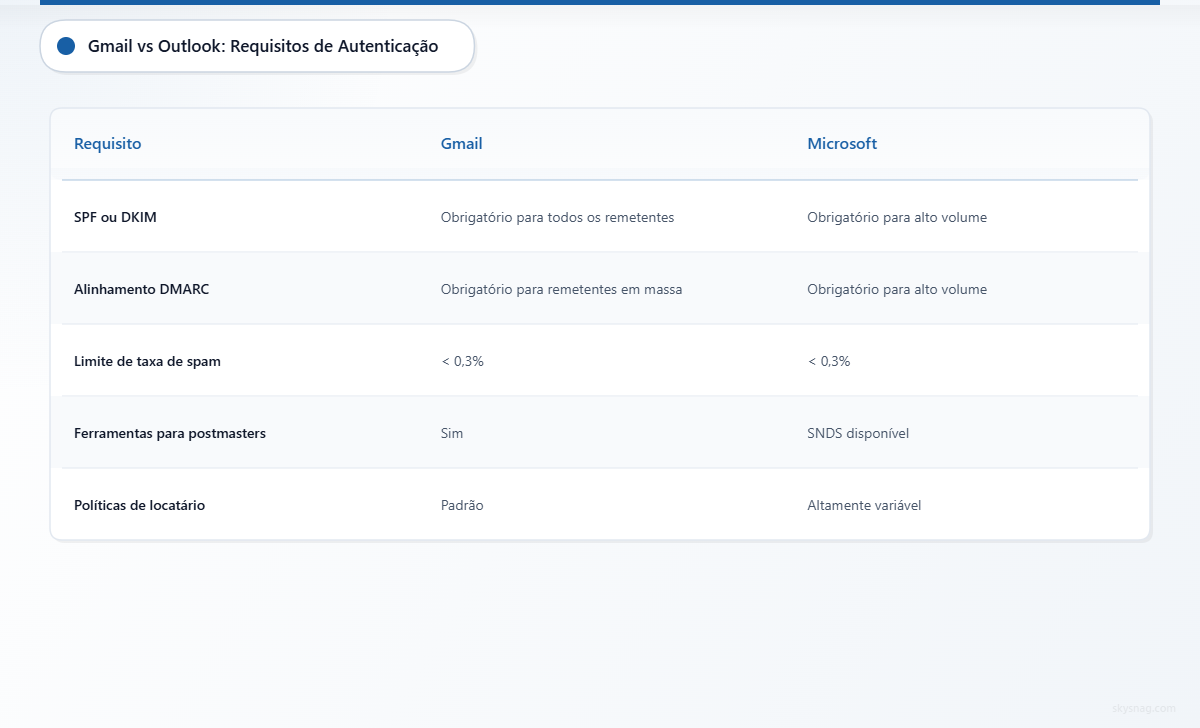This screenshot has width=1200, height=728.
Task: Select the 'Requisito' column header
Action: click(x=108, y=144)
